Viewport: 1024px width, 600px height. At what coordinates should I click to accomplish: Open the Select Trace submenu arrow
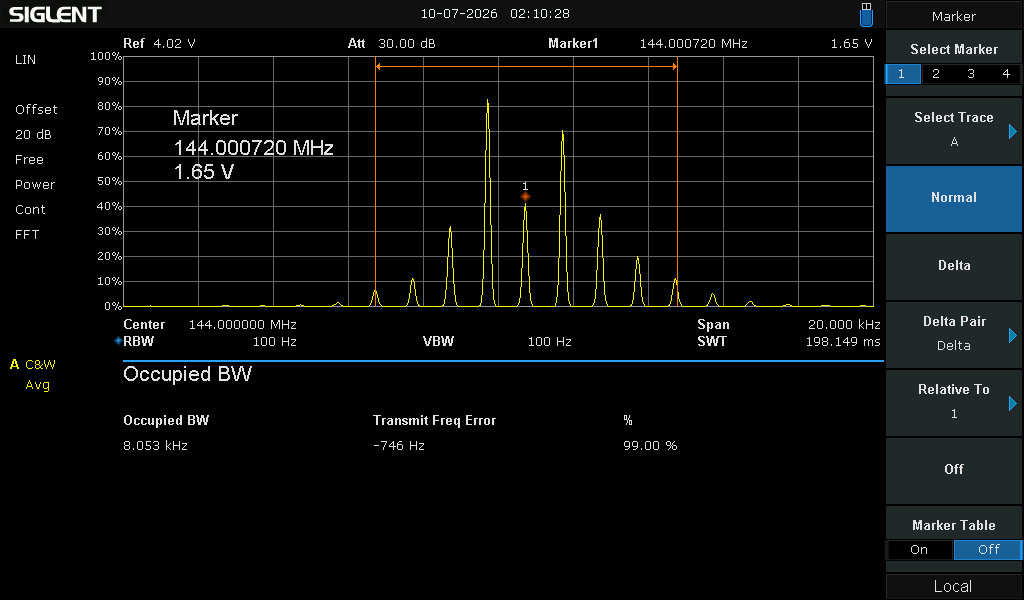(x=1013, y=132)
